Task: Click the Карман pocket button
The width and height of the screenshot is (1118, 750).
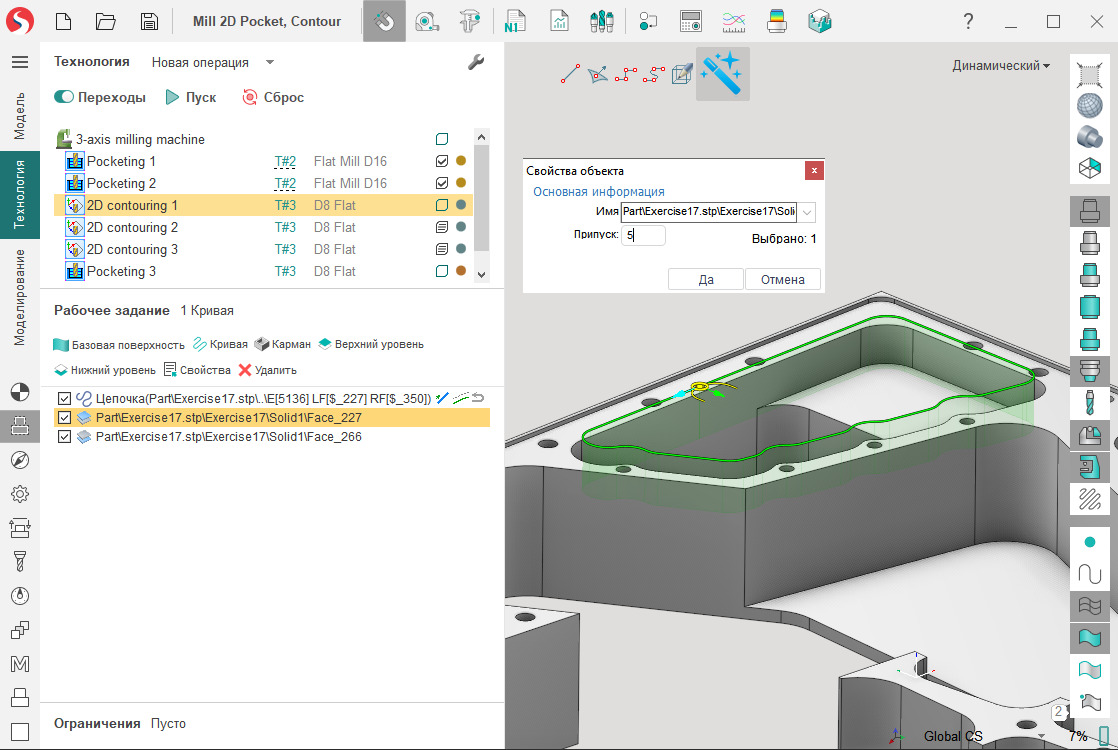Action: 283,344
